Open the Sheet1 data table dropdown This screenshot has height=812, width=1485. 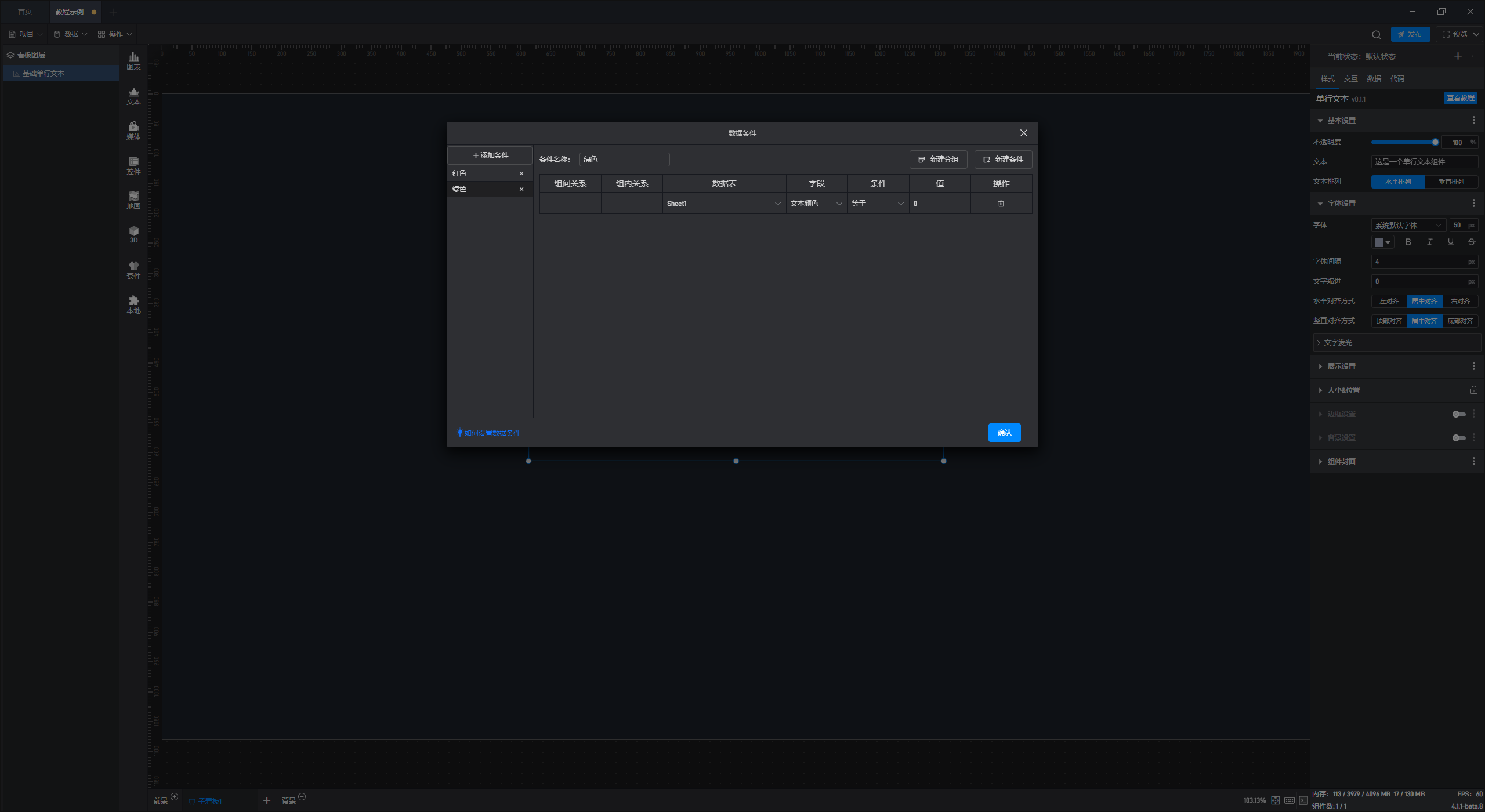(x=723, y=204)
